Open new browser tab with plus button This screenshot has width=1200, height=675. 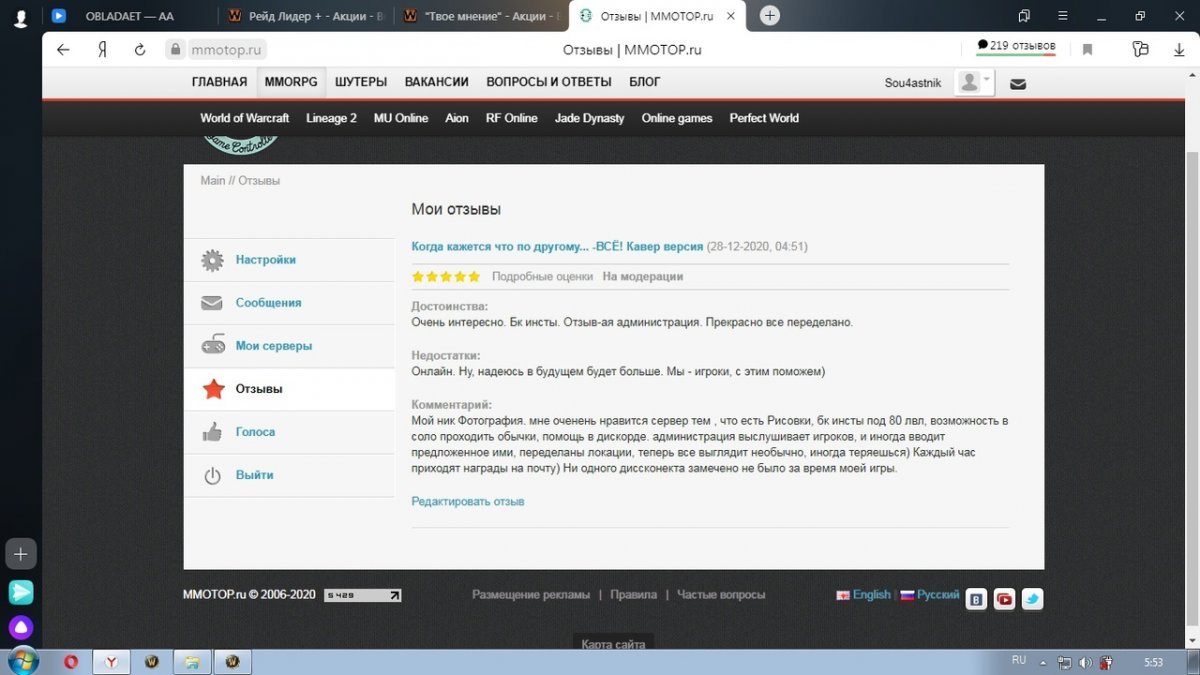click(x=770, y=15)
